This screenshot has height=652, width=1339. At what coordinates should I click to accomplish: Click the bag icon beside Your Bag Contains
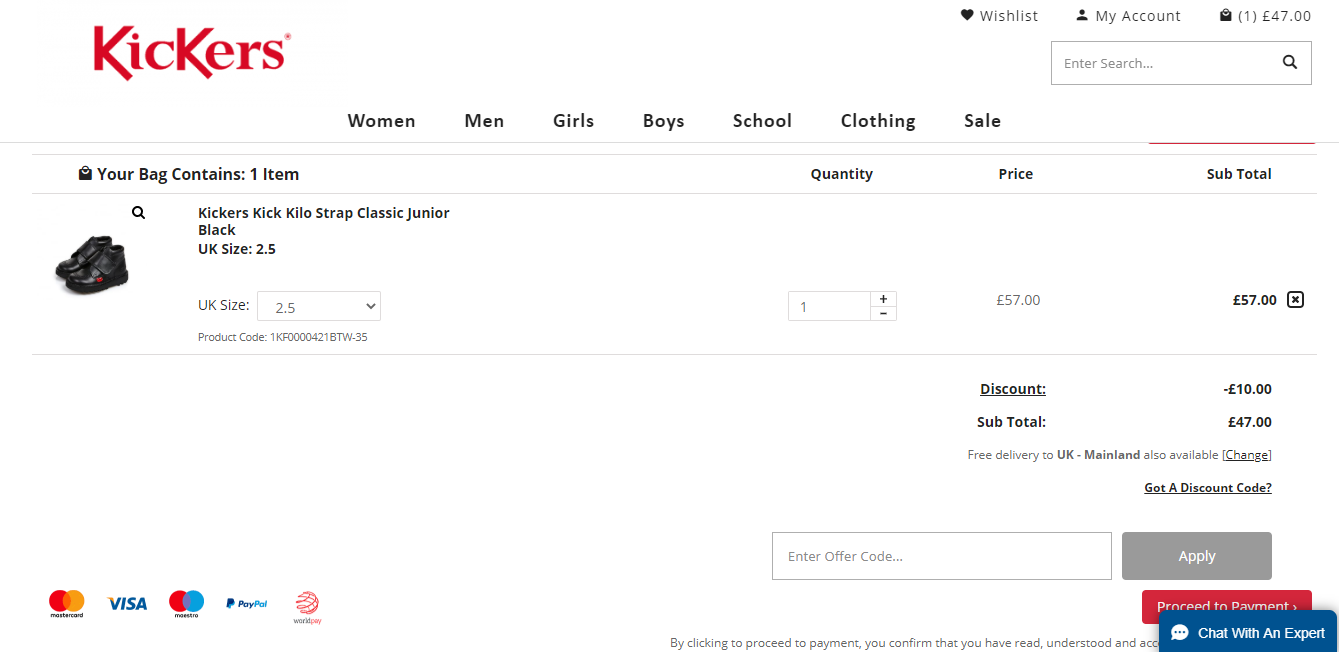pyautogui.click(x=85, y=173)
